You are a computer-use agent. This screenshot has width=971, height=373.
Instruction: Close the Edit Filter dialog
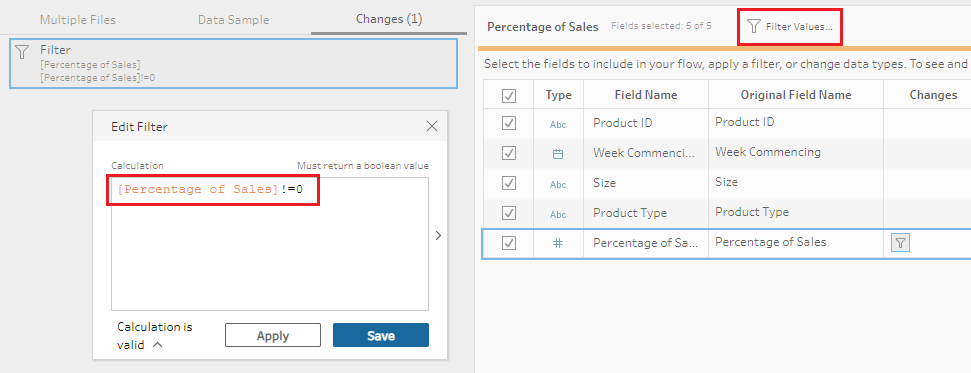pyautogui.click(x=432, y=126)
